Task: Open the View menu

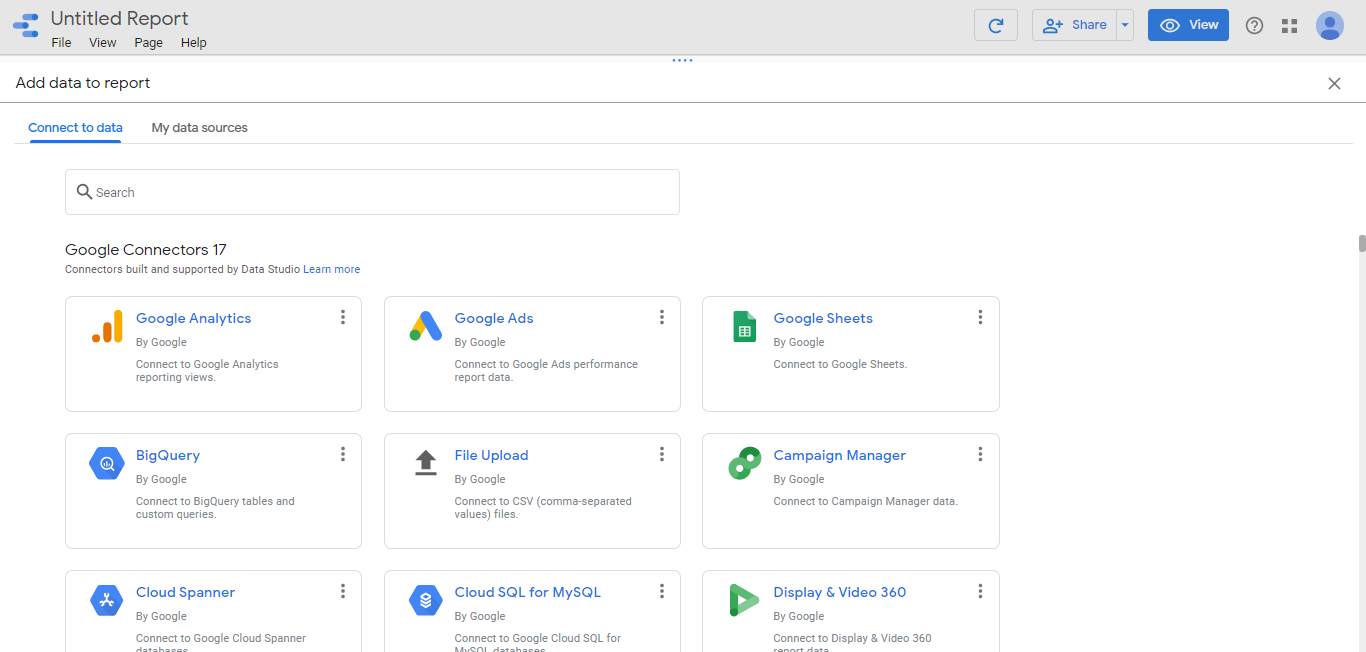Action: pyautogui.click(x=102, y=43)
